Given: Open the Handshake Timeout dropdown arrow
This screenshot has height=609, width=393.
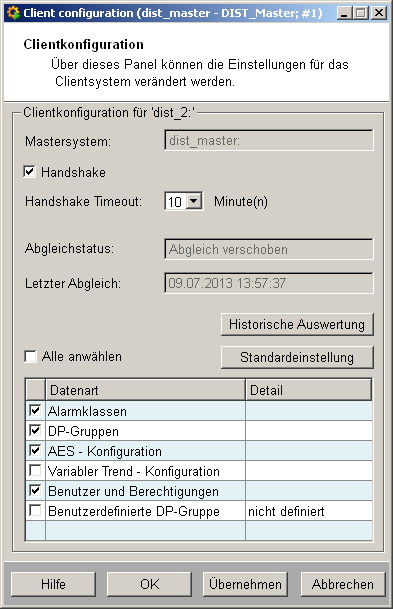Looking at the screenshot, I should click(x=194, y=201).
